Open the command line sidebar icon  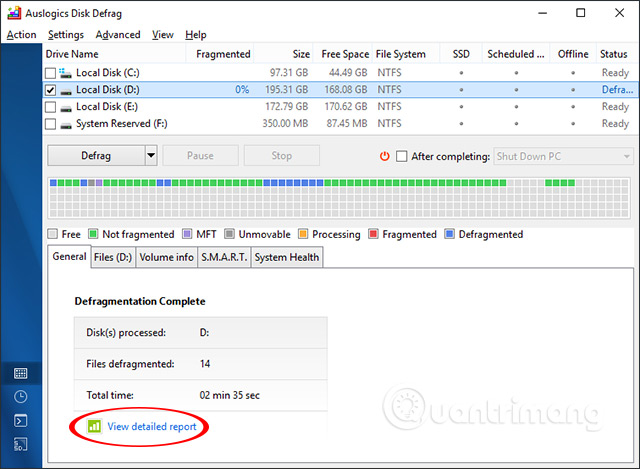point(20,420)
